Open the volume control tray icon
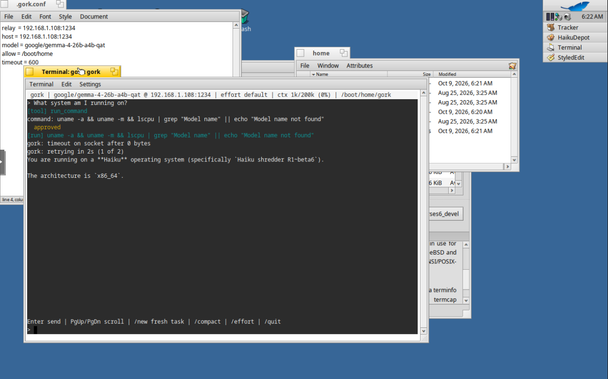 [567, 17]
